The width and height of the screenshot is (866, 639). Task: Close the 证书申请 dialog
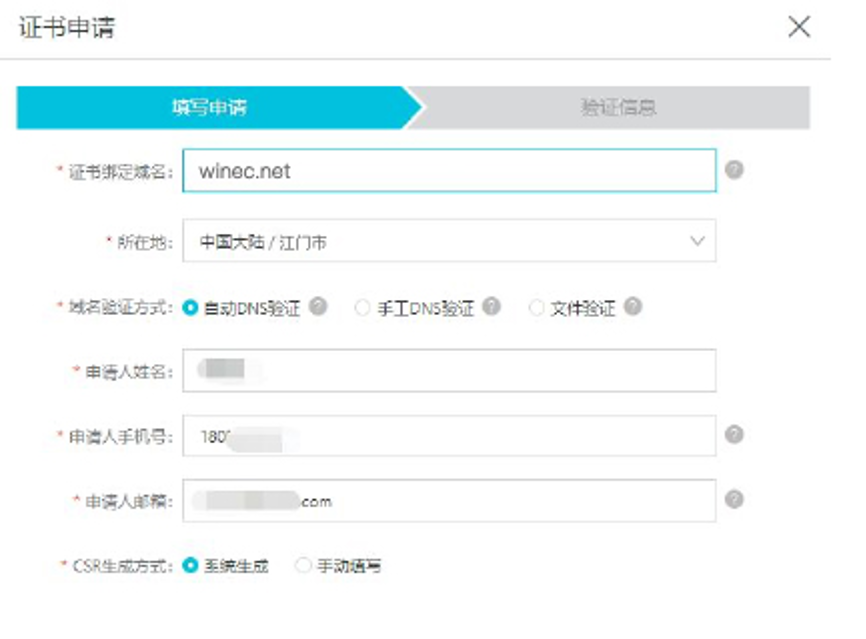[x=799, y=27]
